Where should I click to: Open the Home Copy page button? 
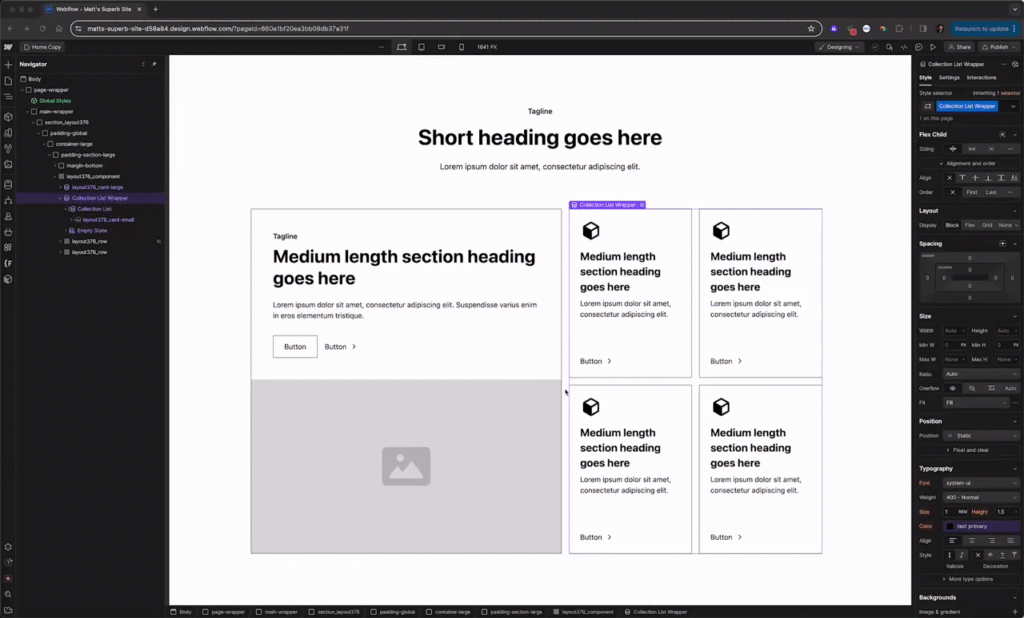42,47
